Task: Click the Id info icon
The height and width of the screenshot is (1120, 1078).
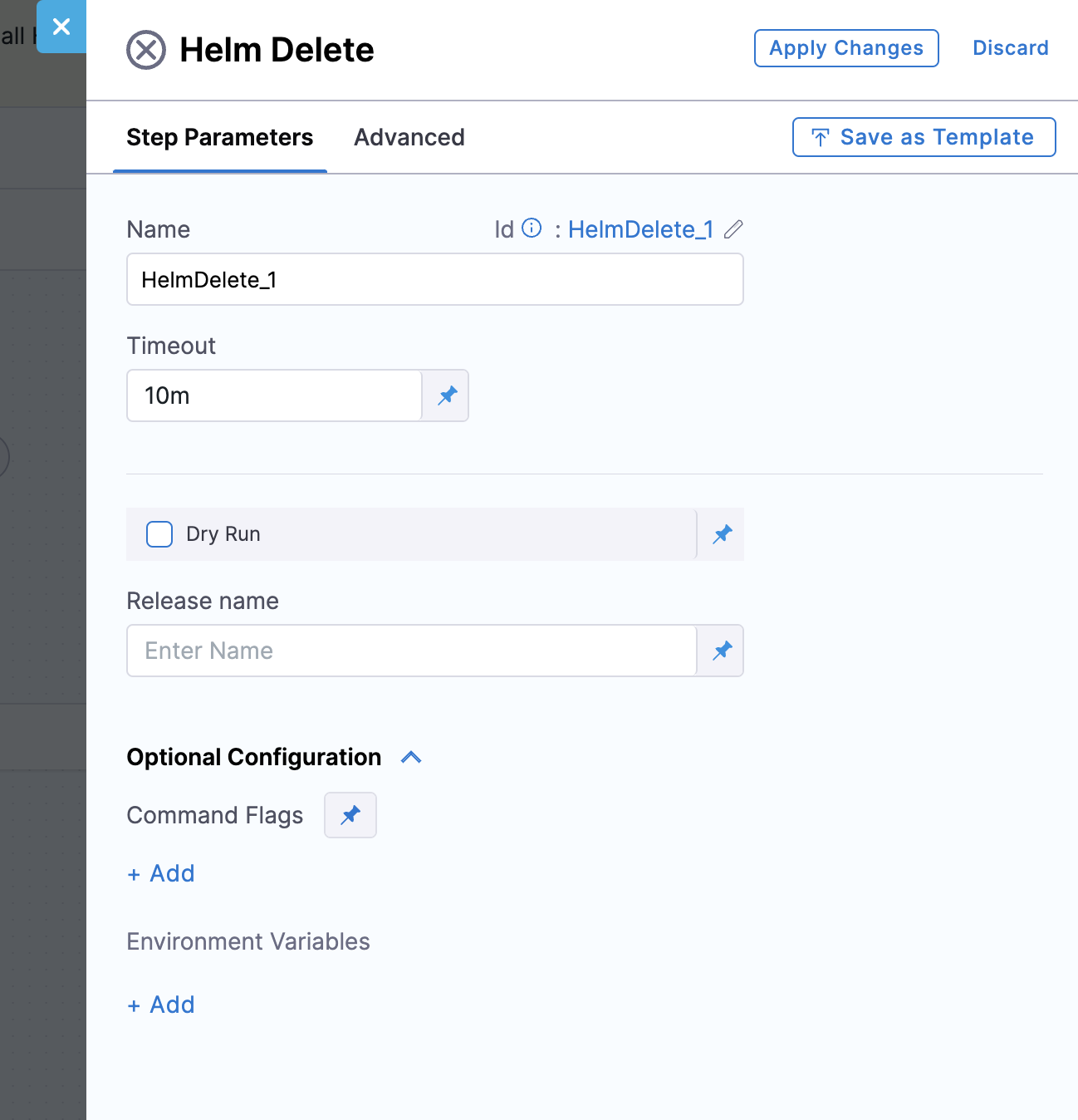Action: pos(532,228)
